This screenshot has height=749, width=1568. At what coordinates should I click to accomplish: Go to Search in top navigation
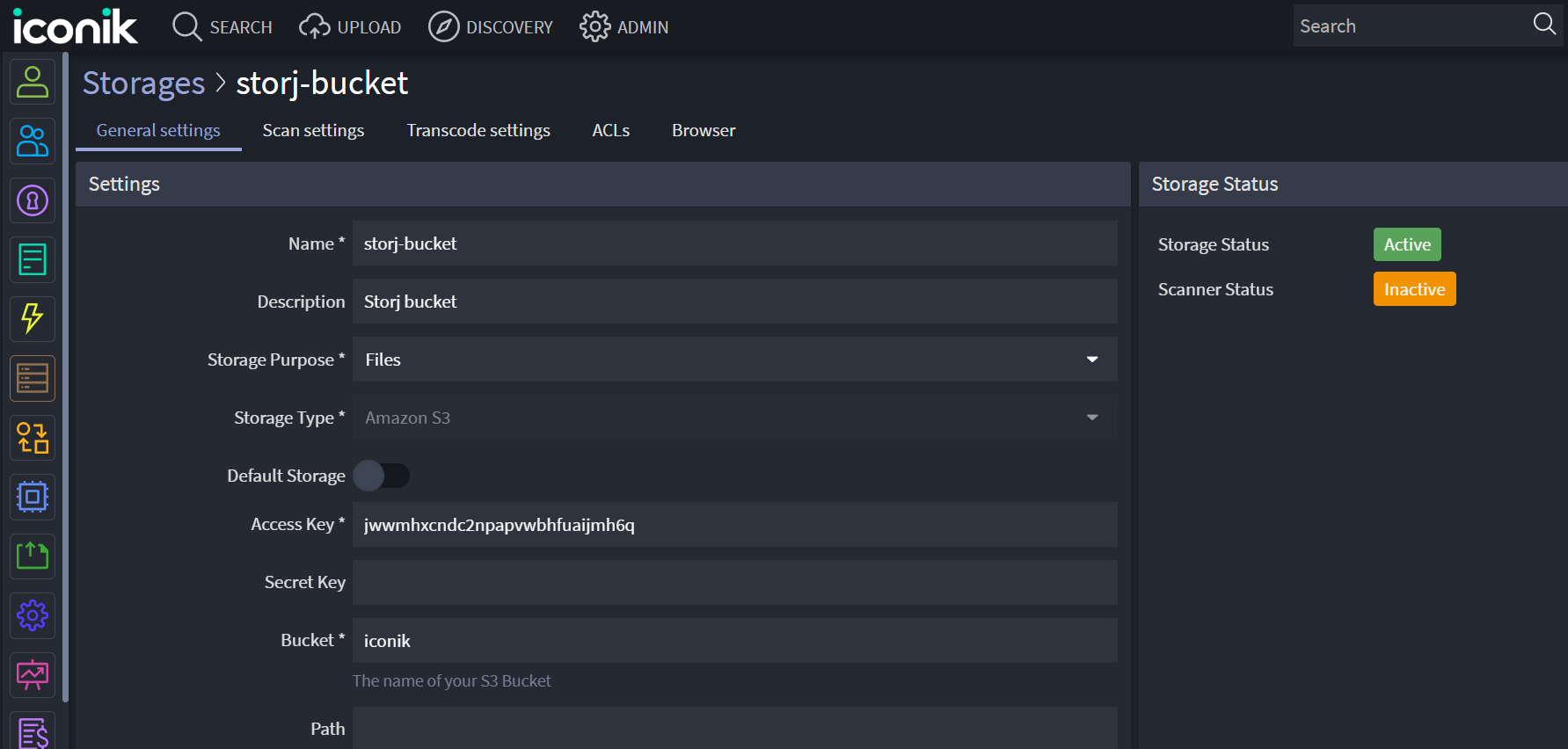(222, 27)
